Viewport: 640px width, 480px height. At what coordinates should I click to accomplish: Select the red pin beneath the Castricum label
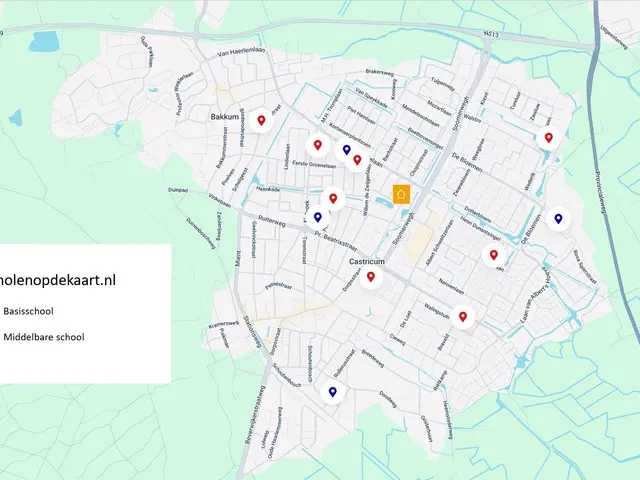371,277
